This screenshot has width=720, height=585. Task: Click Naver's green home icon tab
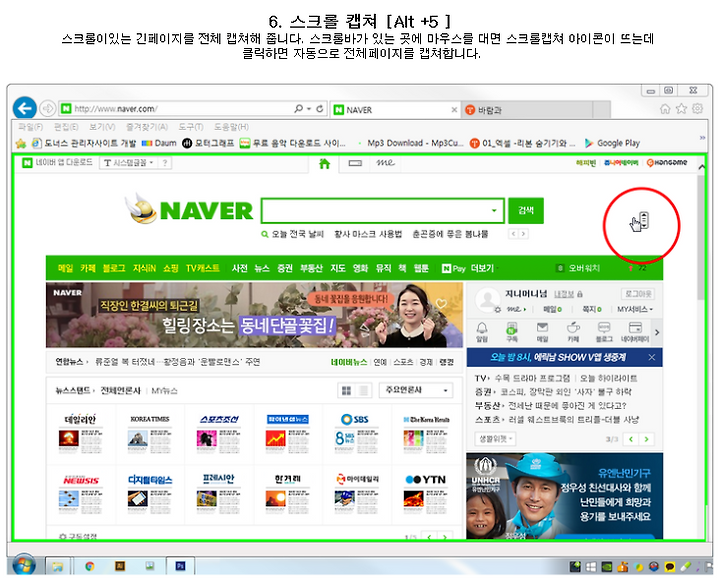(324, 163)
